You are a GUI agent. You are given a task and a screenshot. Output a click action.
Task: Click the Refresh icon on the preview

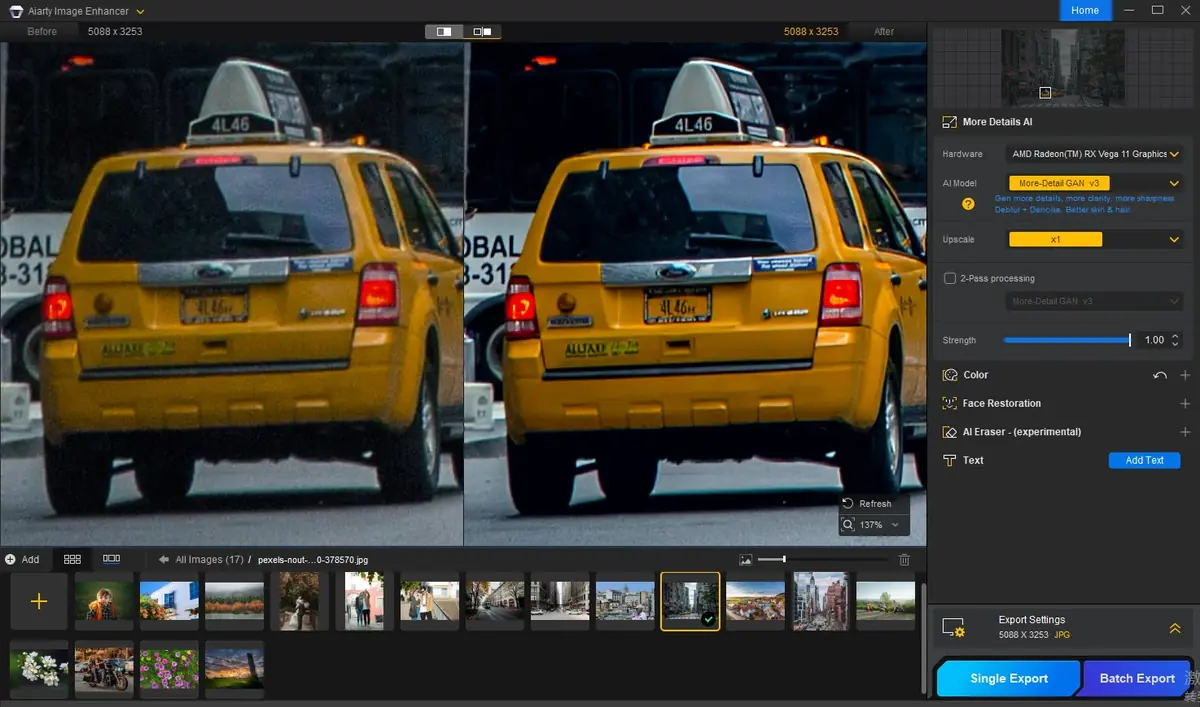coord(849,503)
